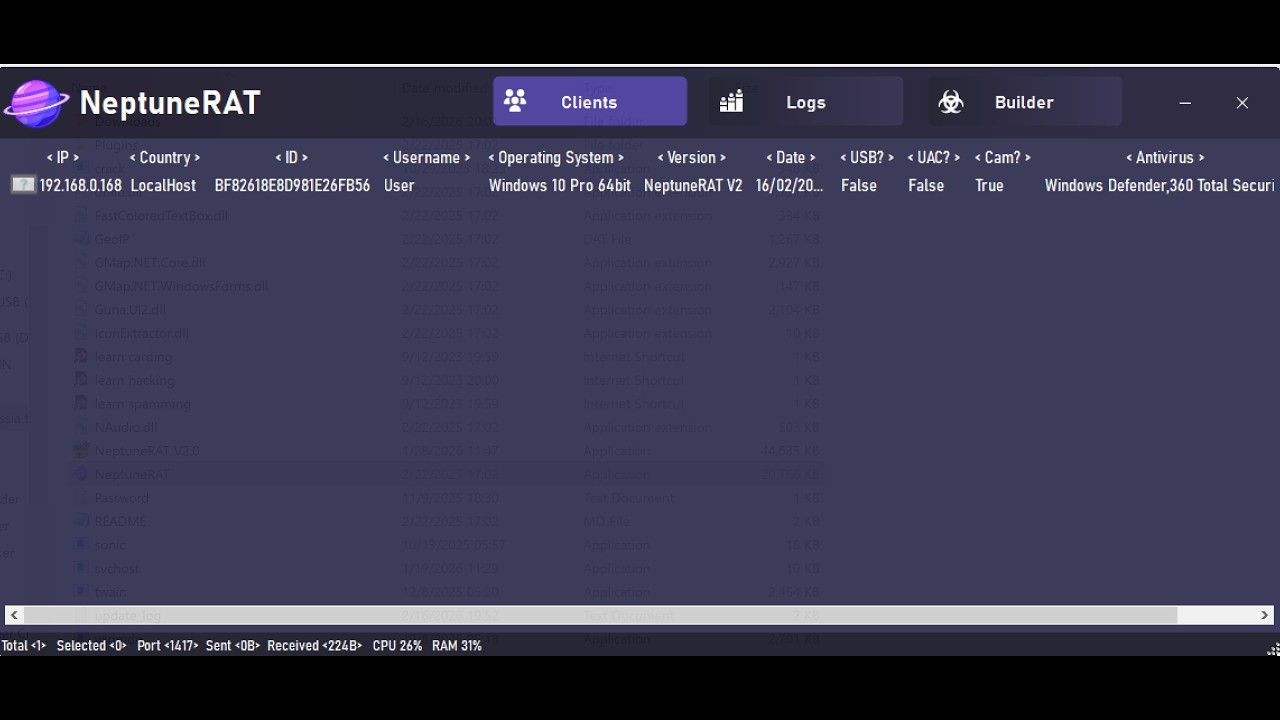Click the flag icon beside 192.168.0.168

click(23, 185)
